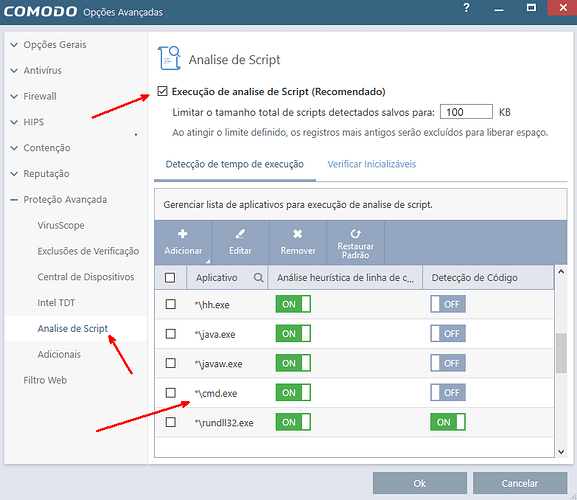Expand the Contenção section
577x500 pixels.
[14, 148]
